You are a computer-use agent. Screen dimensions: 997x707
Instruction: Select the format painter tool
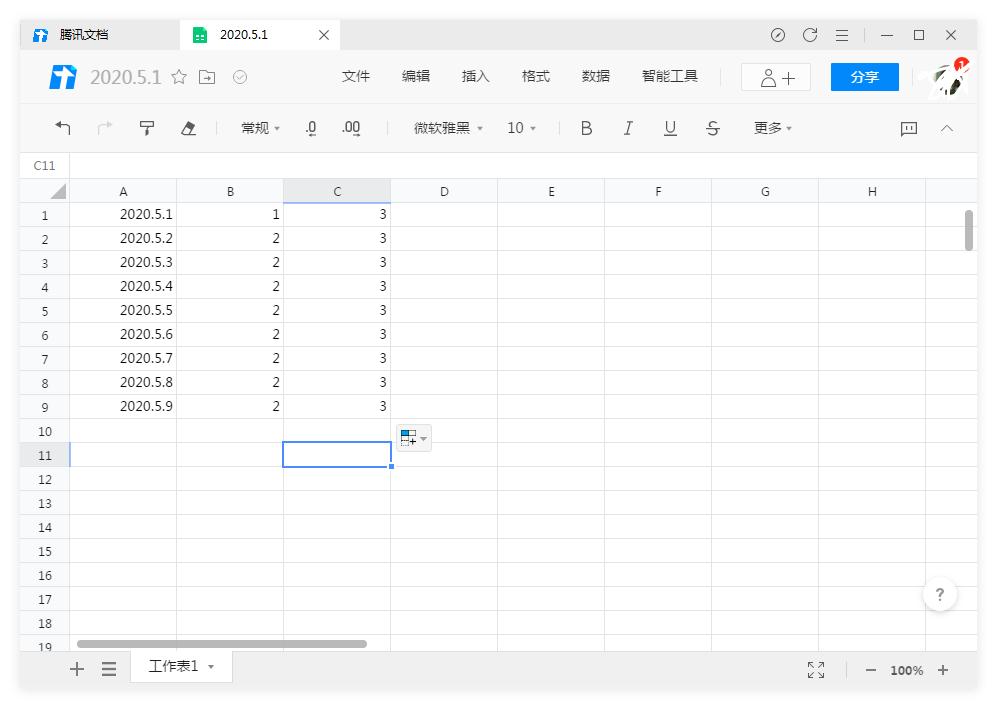pos(147,128)
